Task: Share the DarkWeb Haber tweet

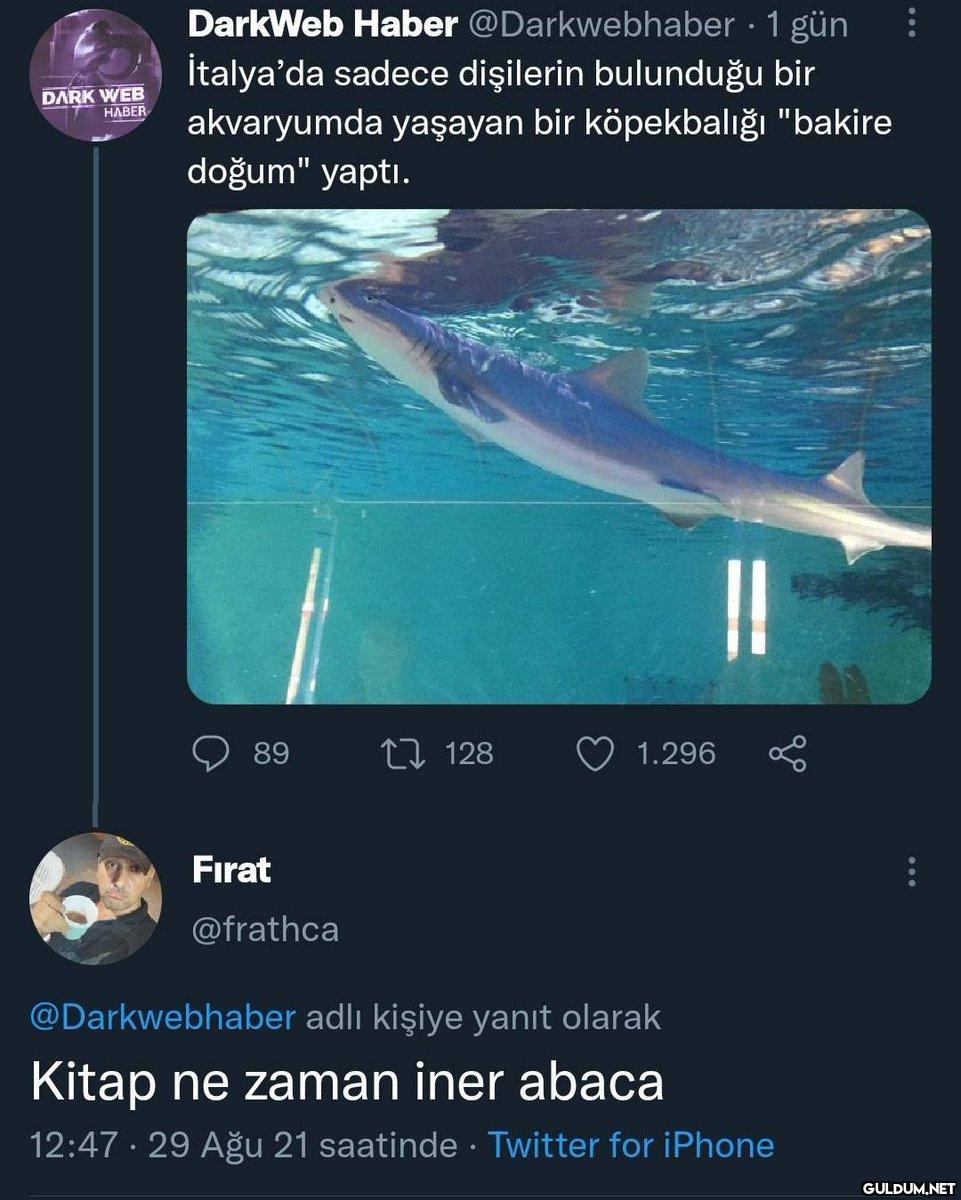Action: [787, 753]
